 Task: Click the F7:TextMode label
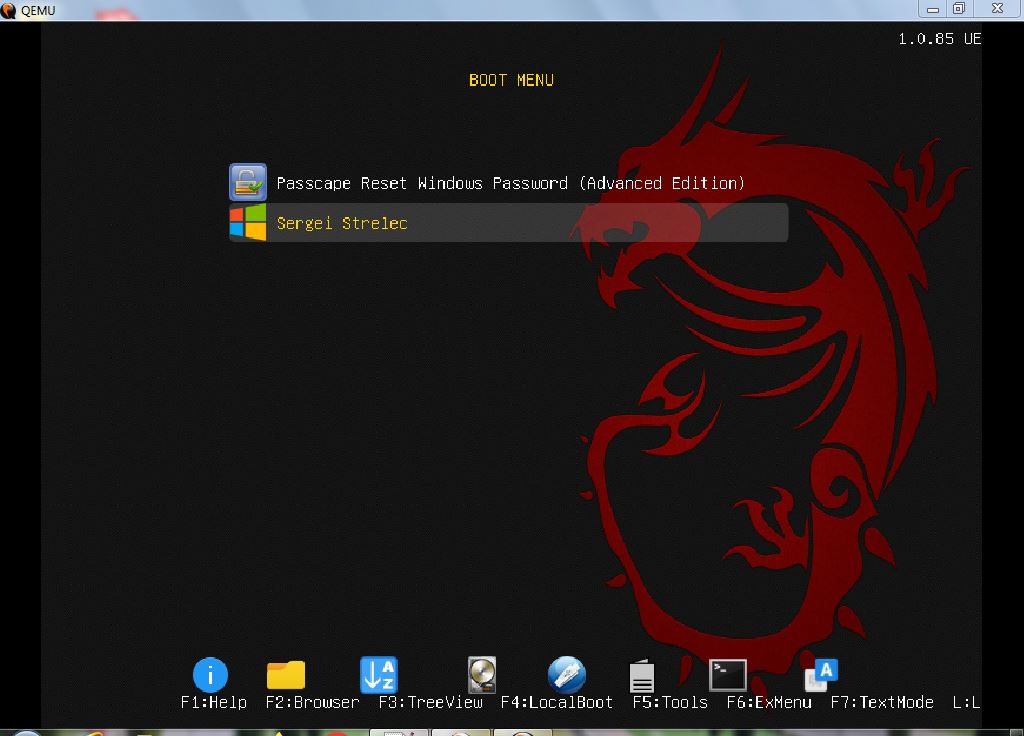[882, 703]
